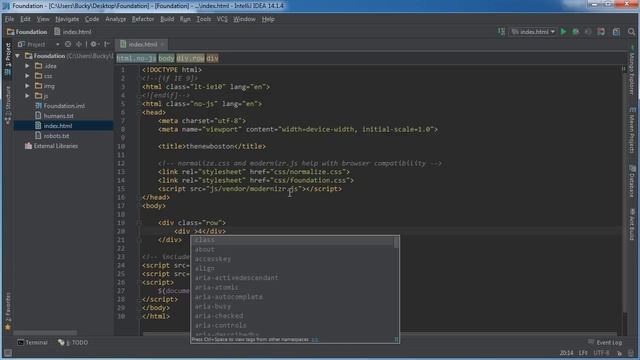Click the External Libraries icon
640x360 pixels.
[28, 146]
